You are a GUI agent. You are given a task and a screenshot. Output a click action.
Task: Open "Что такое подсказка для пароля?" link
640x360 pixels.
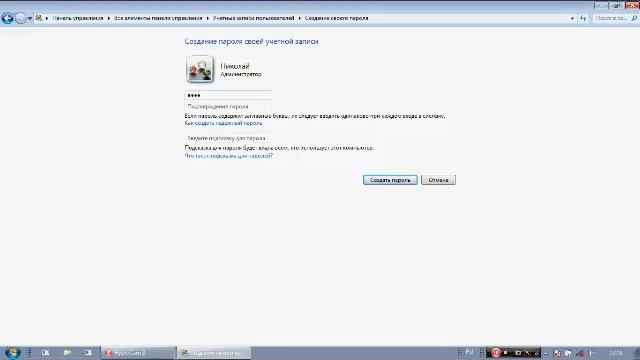[229, 156]
